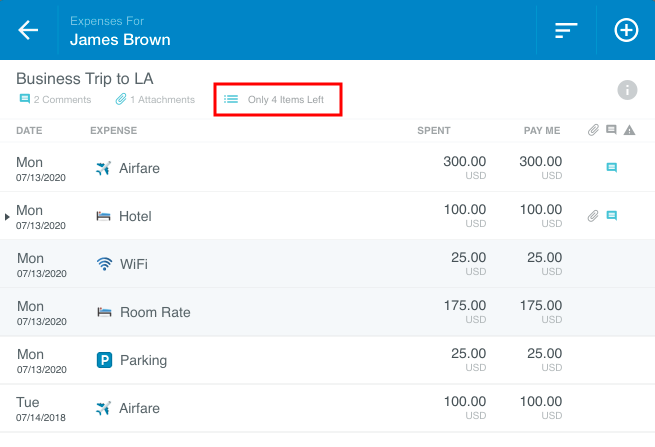Open the Parking expense entry

pyautogui.click(x=142, y=360)
